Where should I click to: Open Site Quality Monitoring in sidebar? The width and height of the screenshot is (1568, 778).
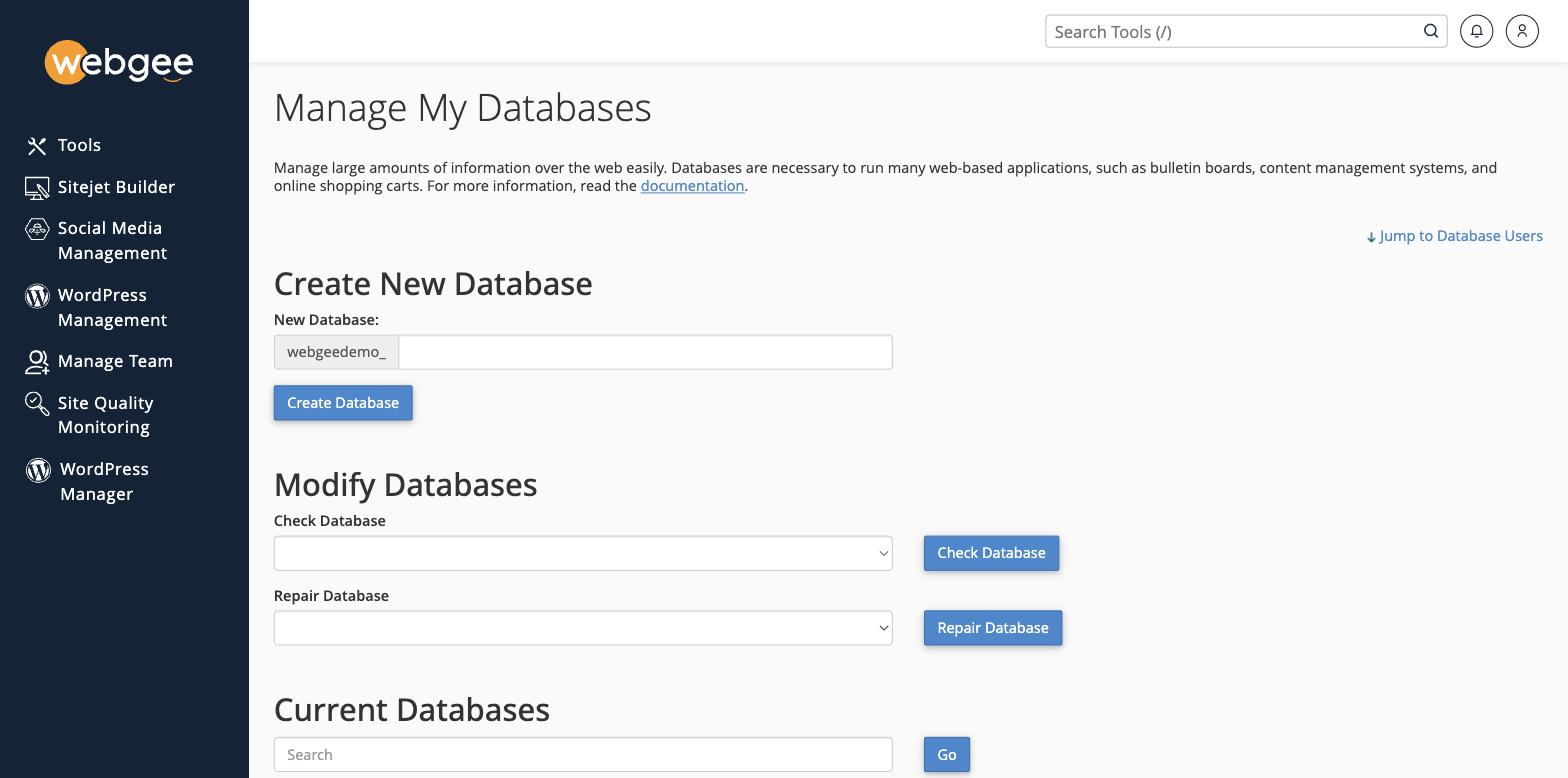tap(105, 415)
